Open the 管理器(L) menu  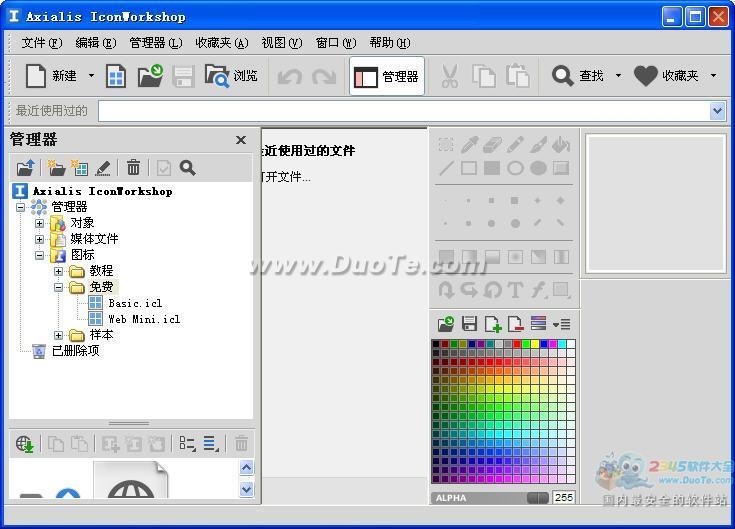click(x=156, y=43)
